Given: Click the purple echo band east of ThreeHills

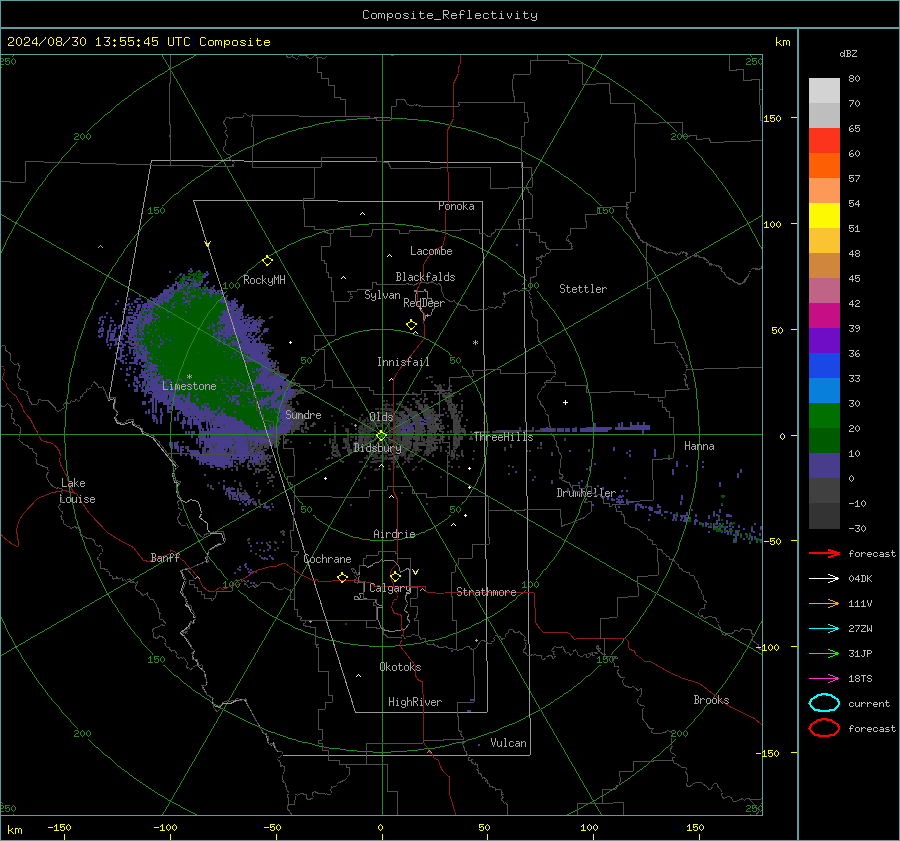Looking at the screenshot, I should click(x=574, y=428).
